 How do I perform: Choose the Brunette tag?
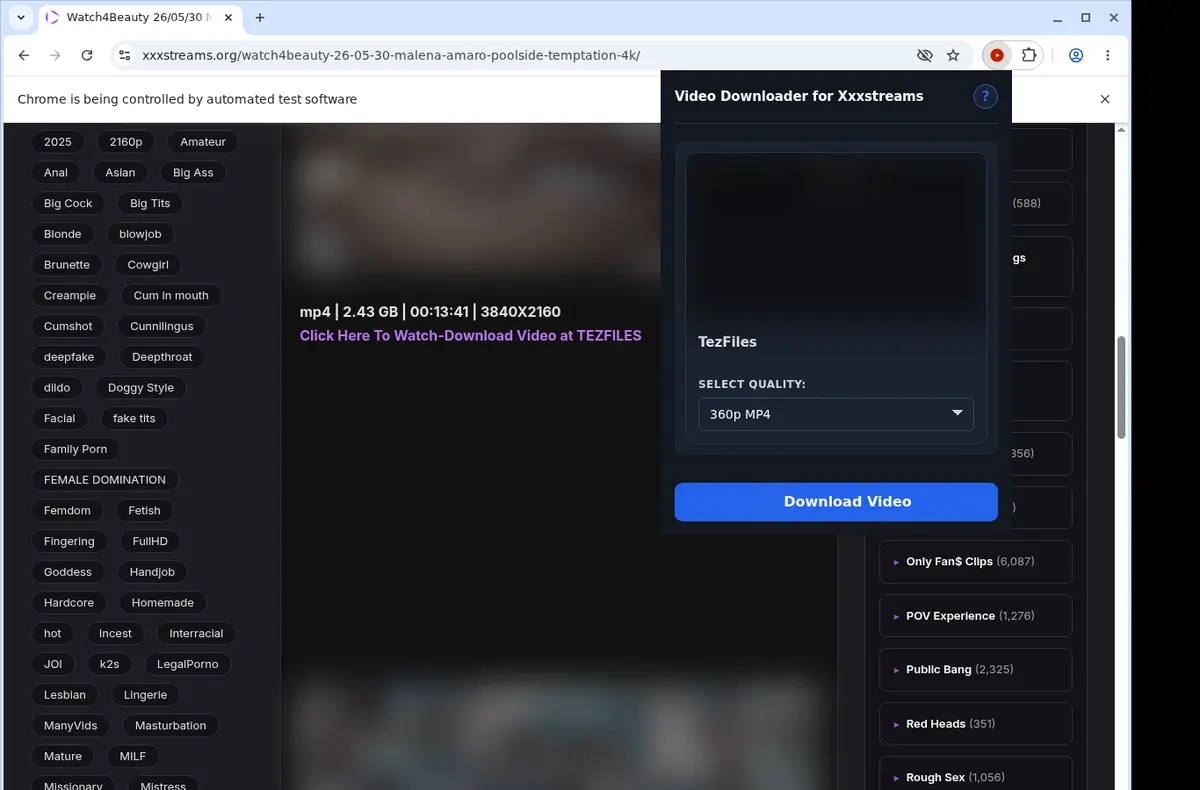pos(67,265)
